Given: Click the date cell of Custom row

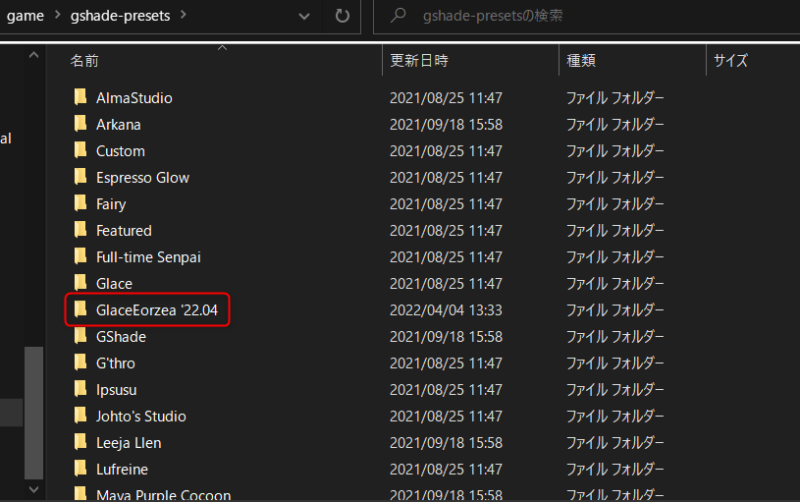Looking at the screenshot, I should (x=446, y=150).
